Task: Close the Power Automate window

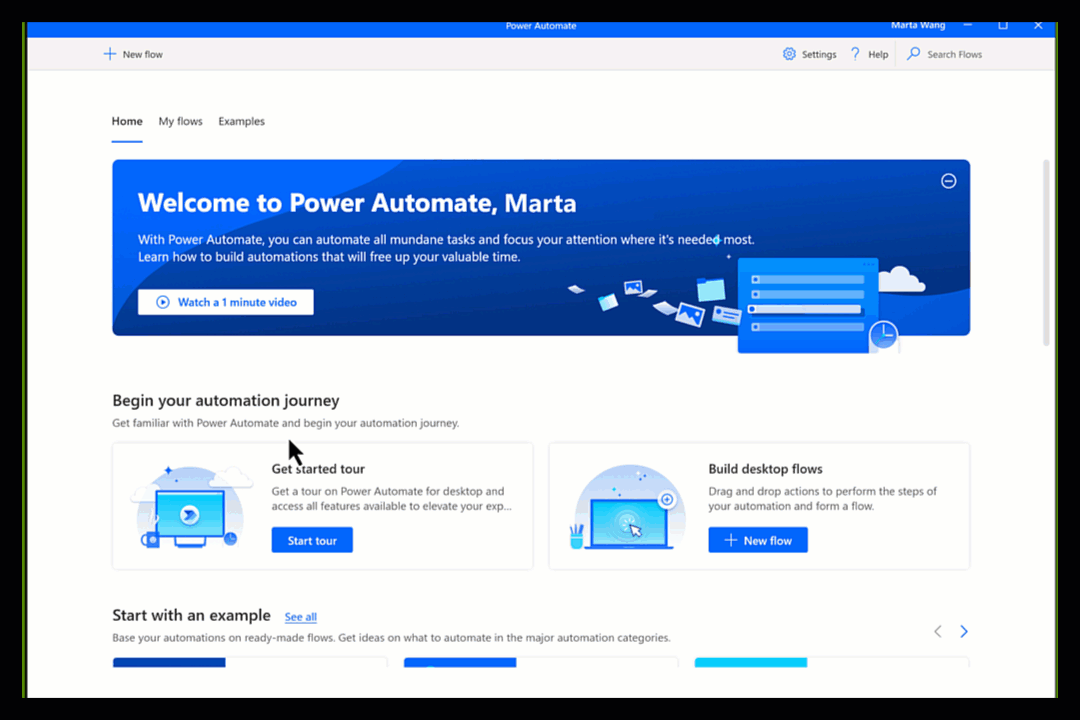Action: [1038, 25]
